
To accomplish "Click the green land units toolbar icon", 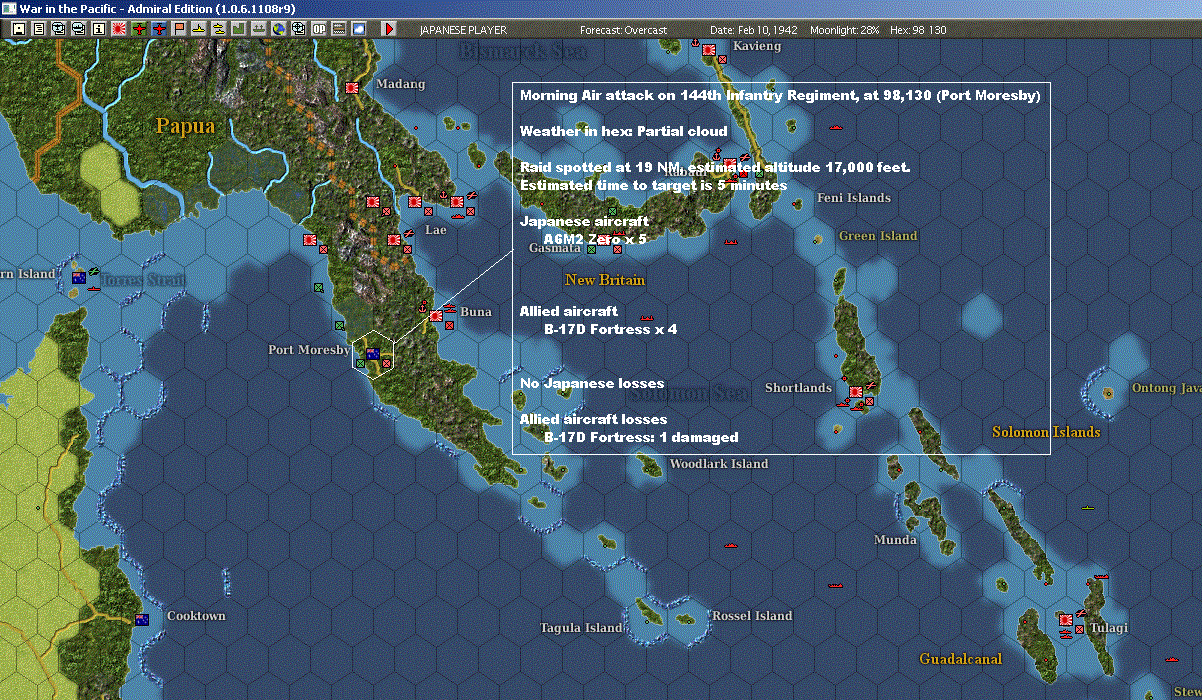I will pyautogui.click(x=238, y=29).
